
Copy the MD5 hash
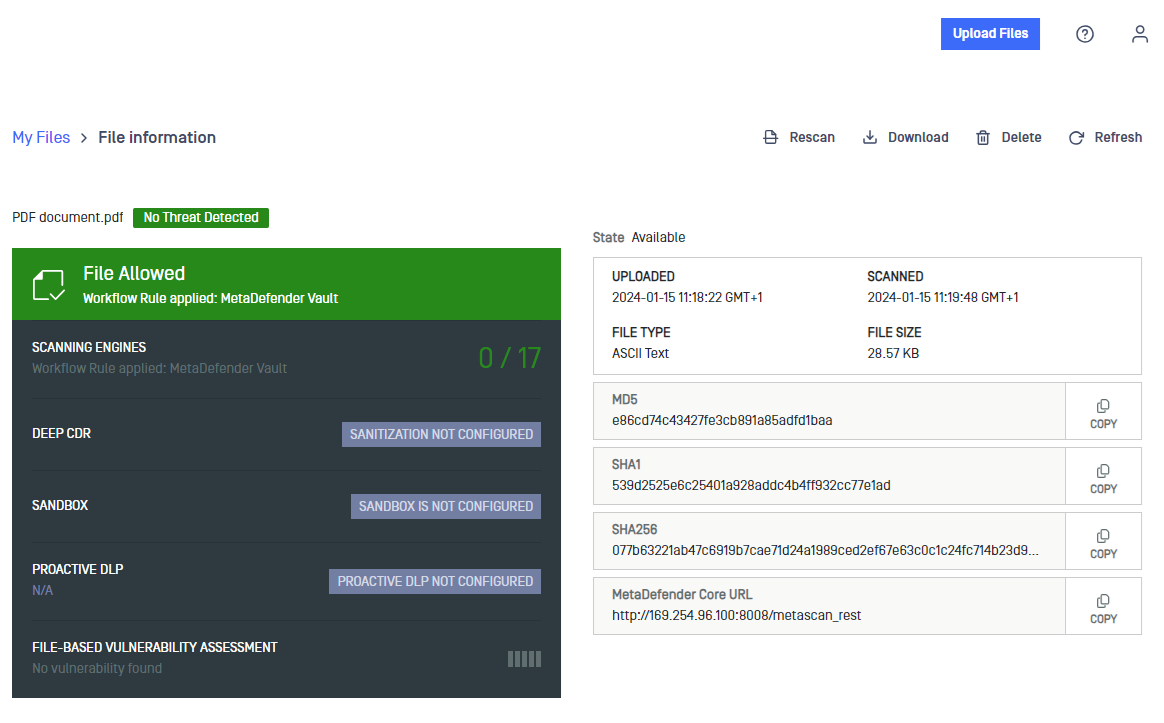point(1103,412)
